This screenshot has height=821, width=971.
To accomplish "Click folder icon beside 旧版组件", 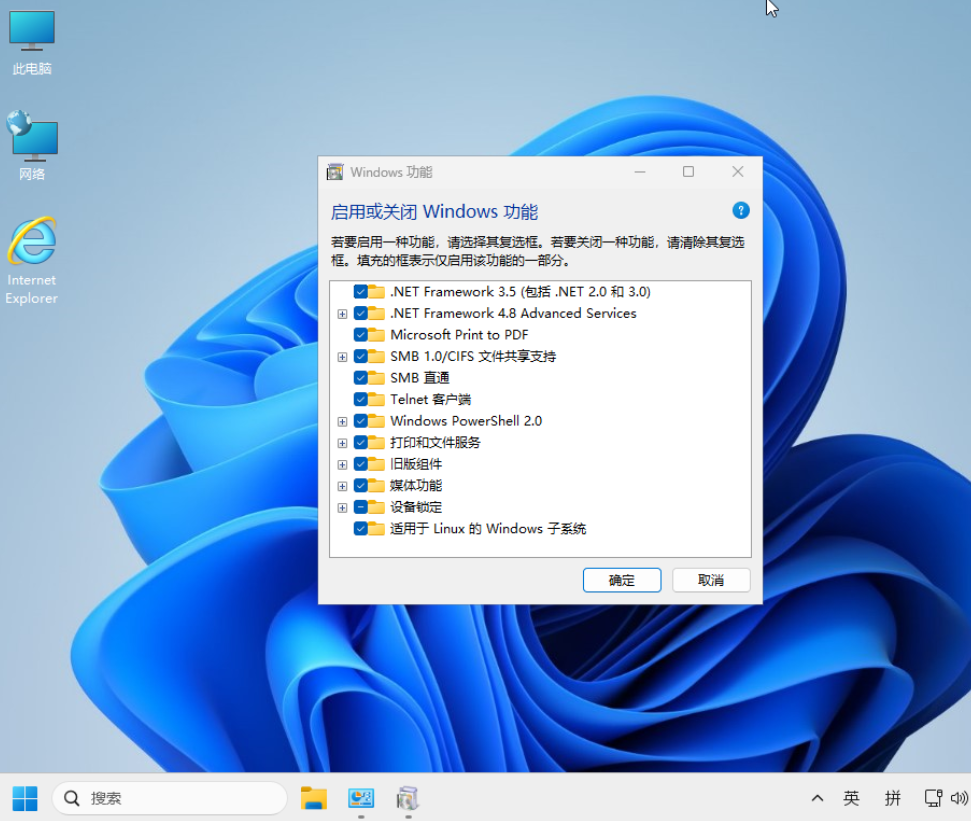I will coord(376,464).
